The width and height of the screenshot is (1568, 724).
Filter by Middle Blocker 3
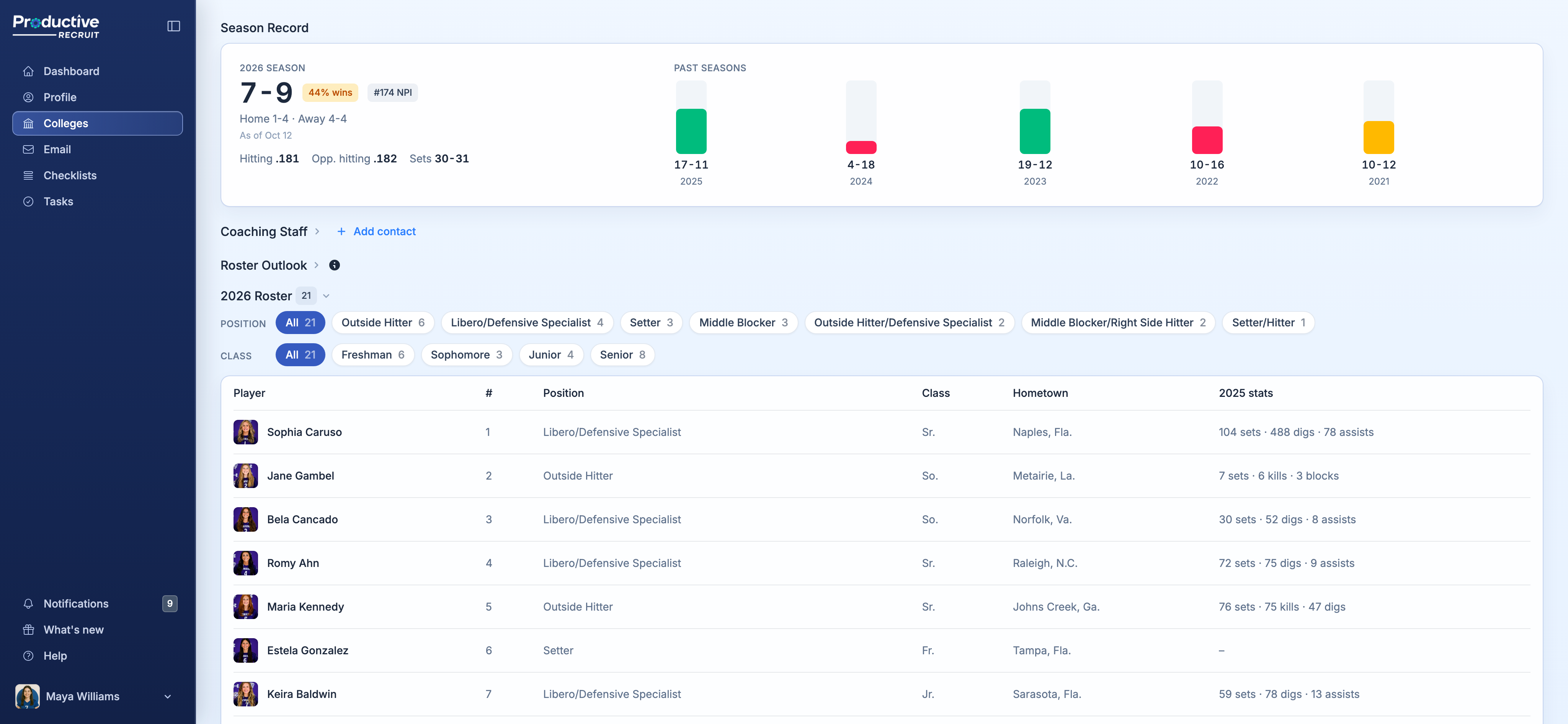[743, 323]
